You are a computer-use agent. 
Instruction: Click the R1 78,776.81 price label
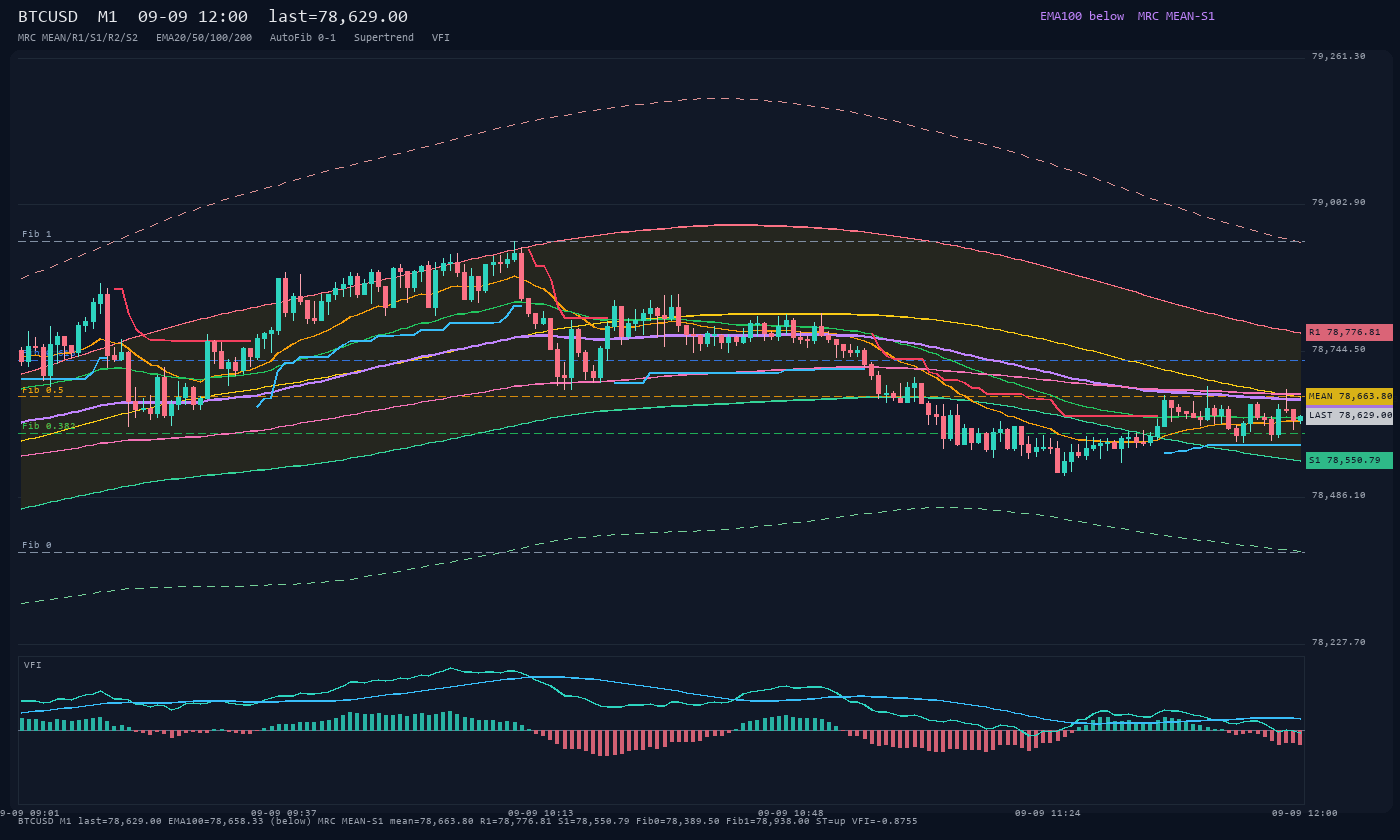(1349, 332)
